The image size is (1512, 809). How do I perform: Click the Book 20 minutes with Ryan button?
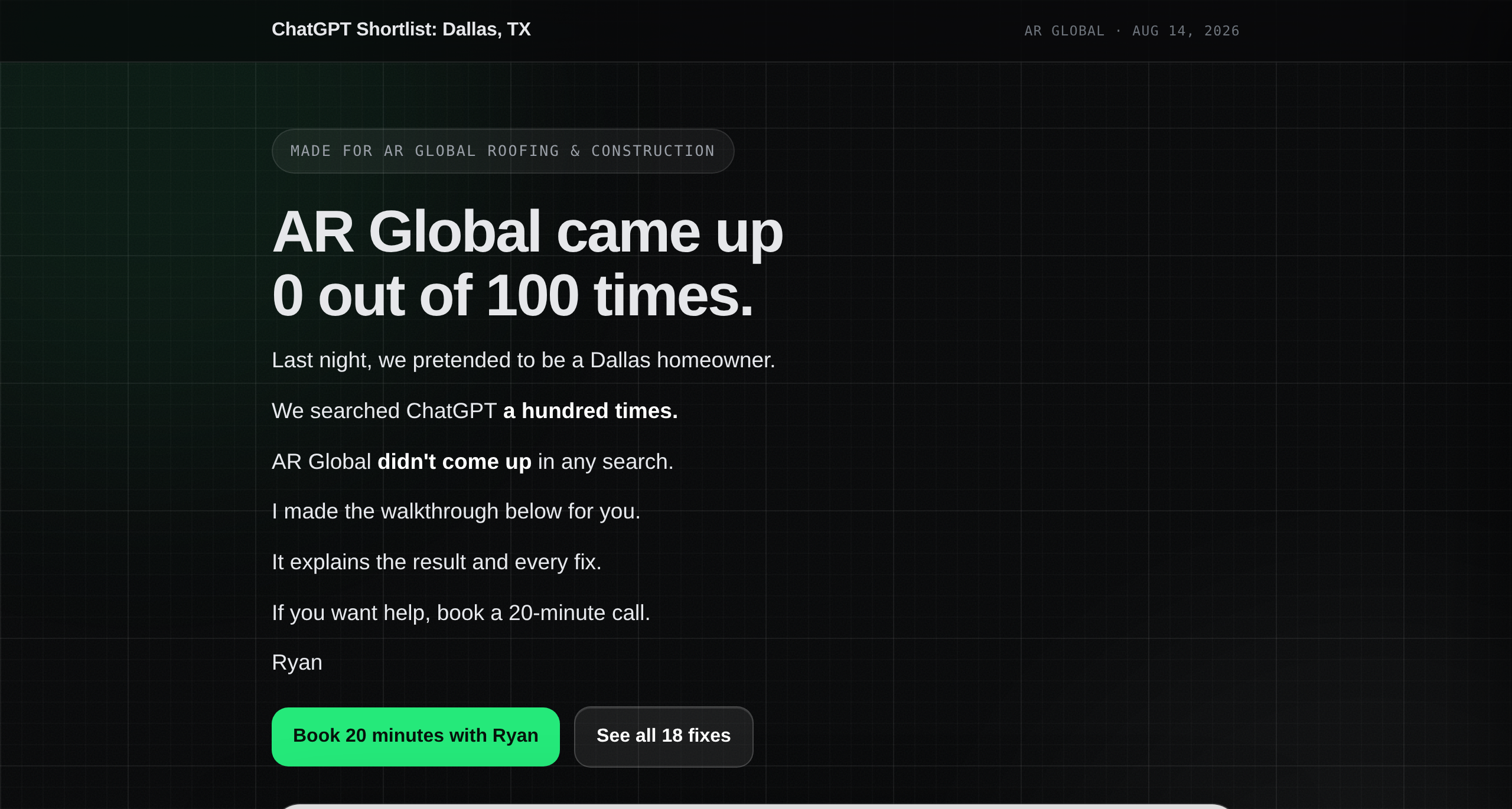point(415,736)
